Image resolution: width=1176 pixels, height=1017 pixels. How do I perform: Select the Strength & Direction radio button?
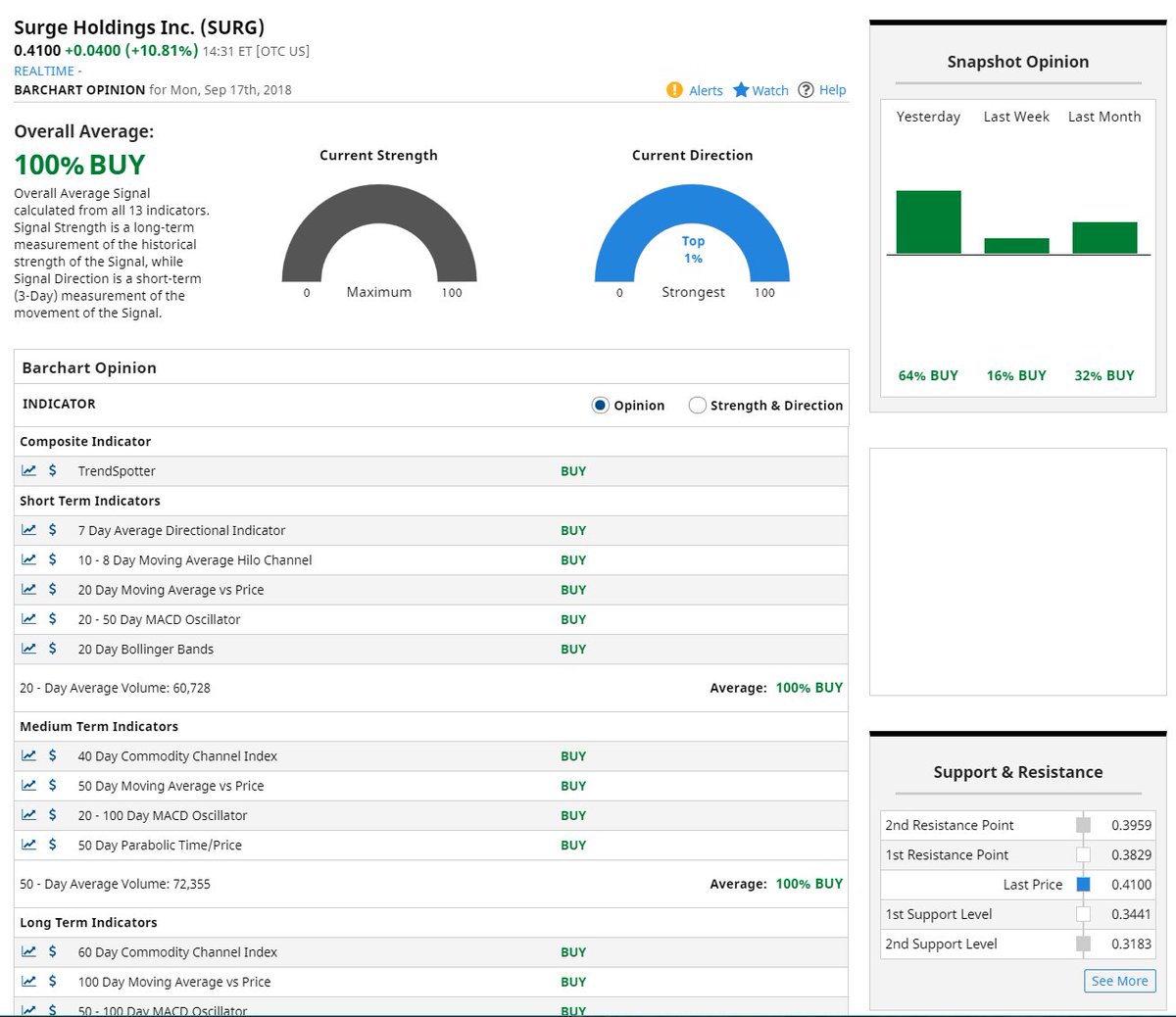698,405
